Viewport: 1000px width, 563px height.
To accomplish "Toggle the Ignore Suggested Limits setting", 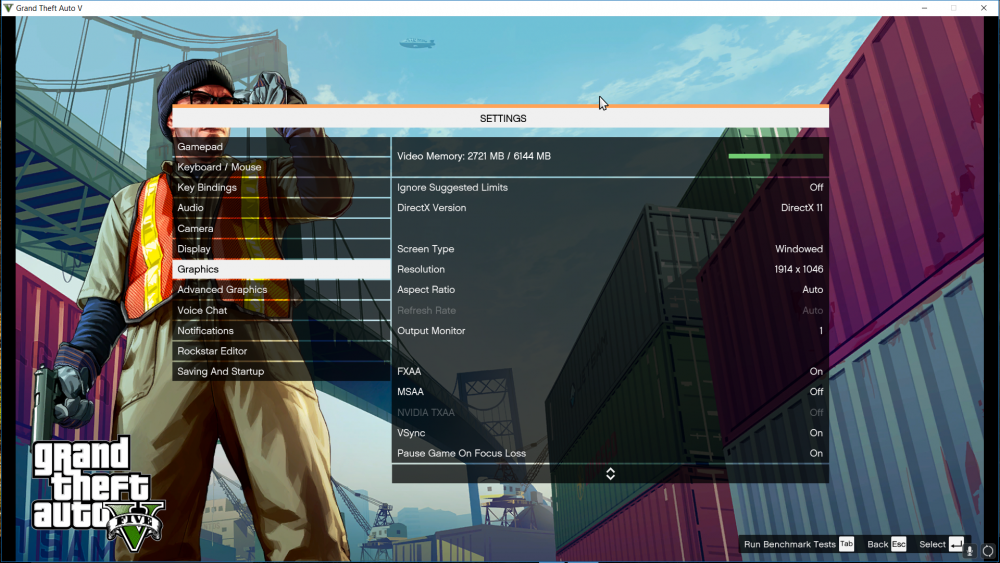I will click(610, 187).
